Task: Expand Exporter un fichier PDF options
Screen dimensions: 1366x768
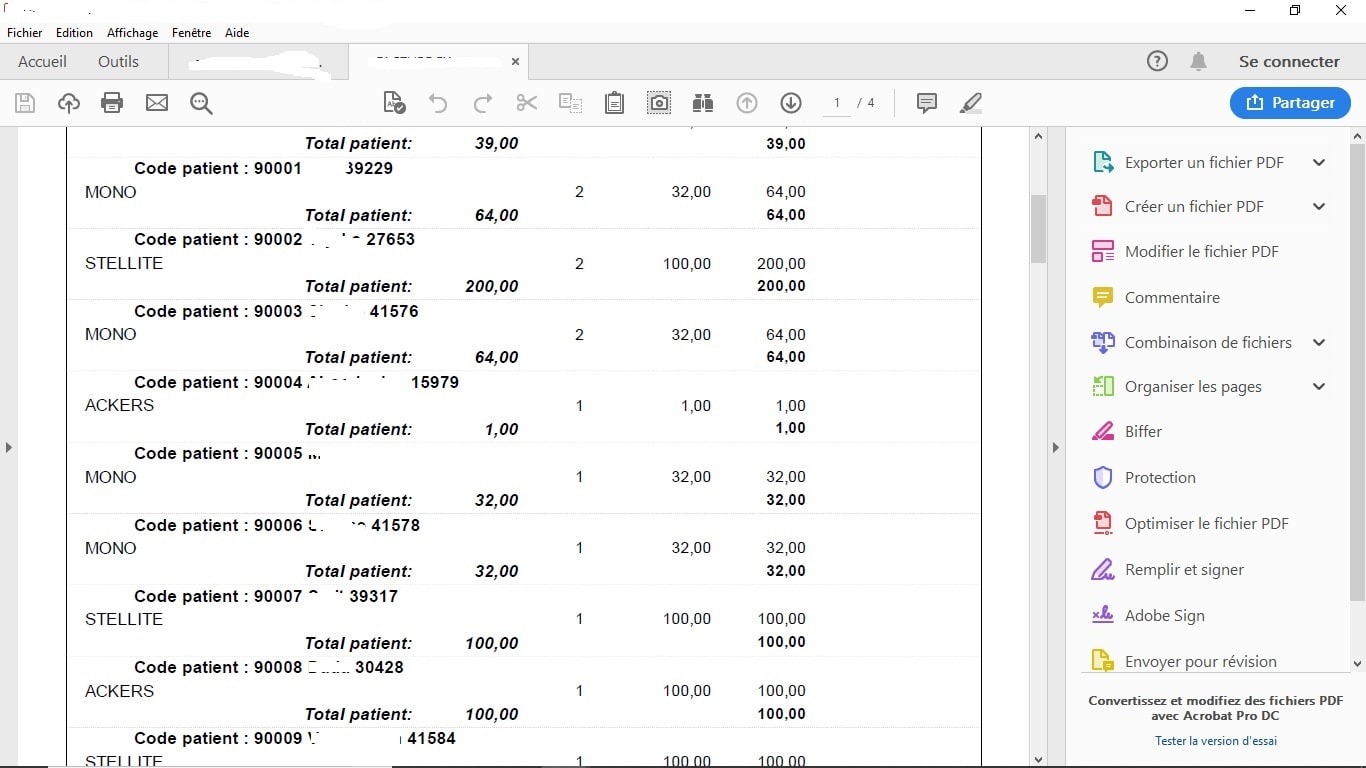Action: pos(1319,163)
